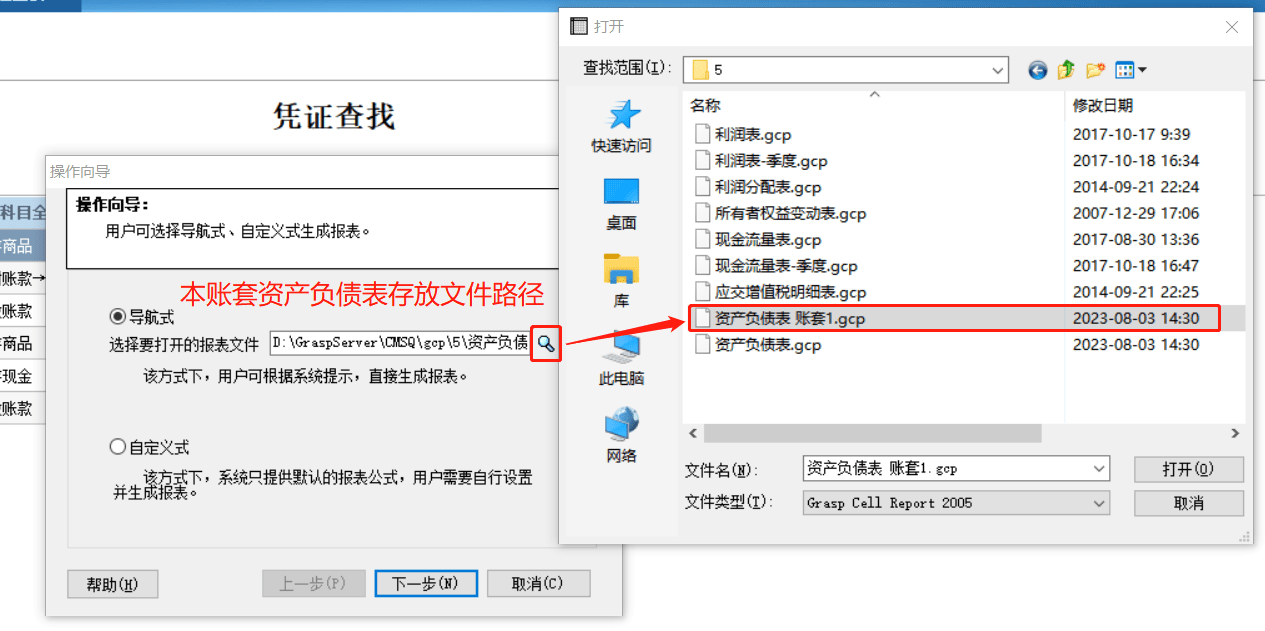Click the horizontal scrollbar of the file list
This screenshot has width=1265, height=631.
coord(964,434)
